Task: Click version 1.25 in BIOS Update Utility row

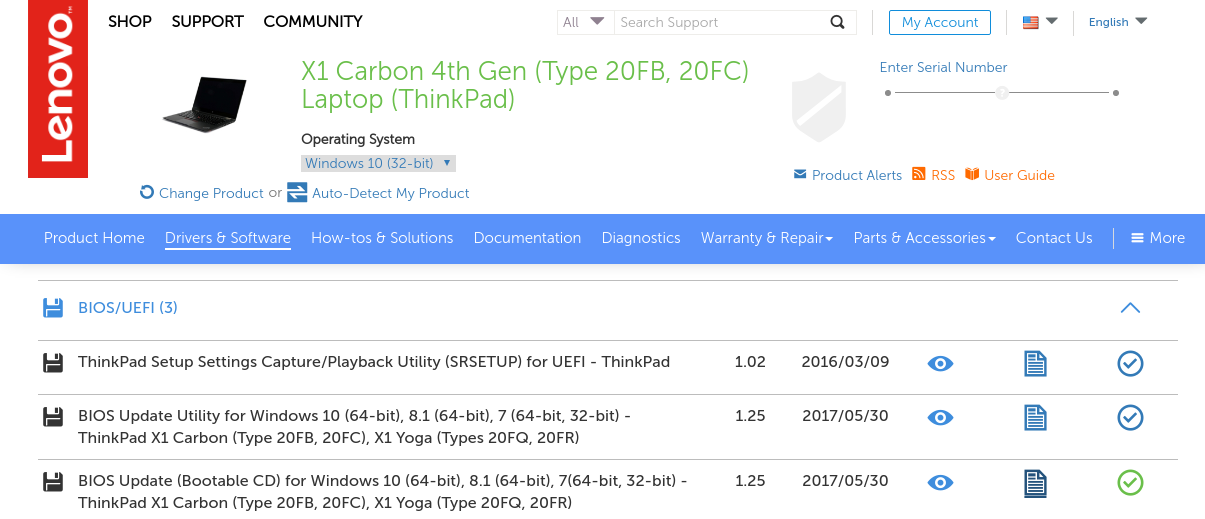Action: [x=750, y=416]
